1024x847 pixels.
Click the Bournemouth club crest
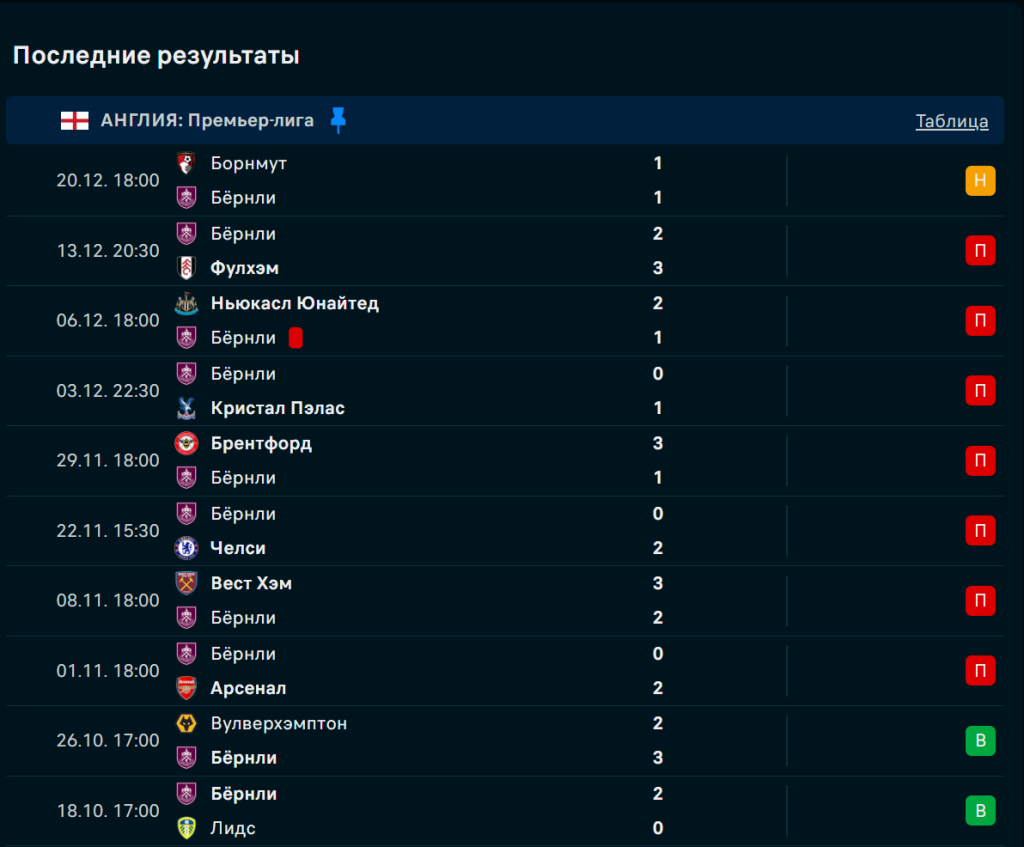186,163
